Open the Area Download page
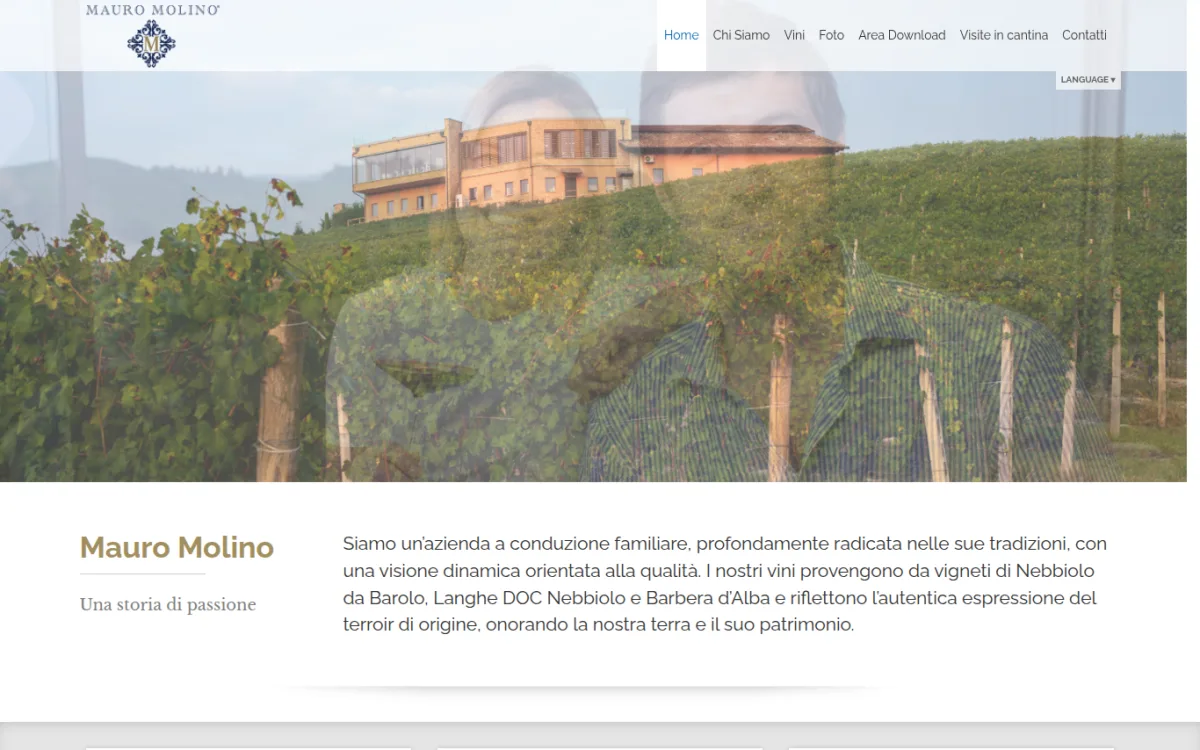This screenshot has width=1200, height=750. coord(902,35)
